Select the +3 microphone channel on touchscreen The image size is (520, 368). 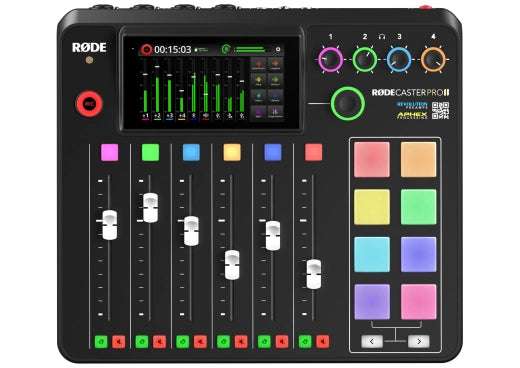point(169,116)
